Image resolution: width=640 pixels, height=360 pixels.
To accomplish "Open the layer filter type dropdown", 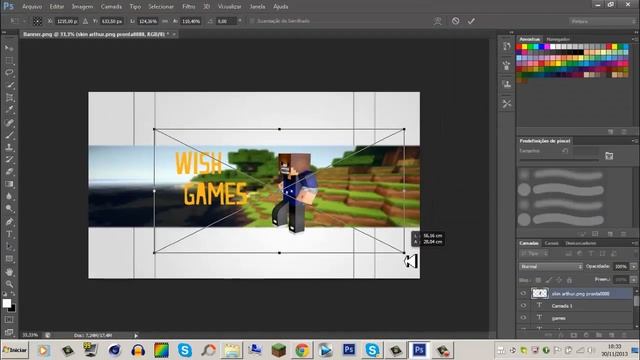I will click(x=533, y=253).
